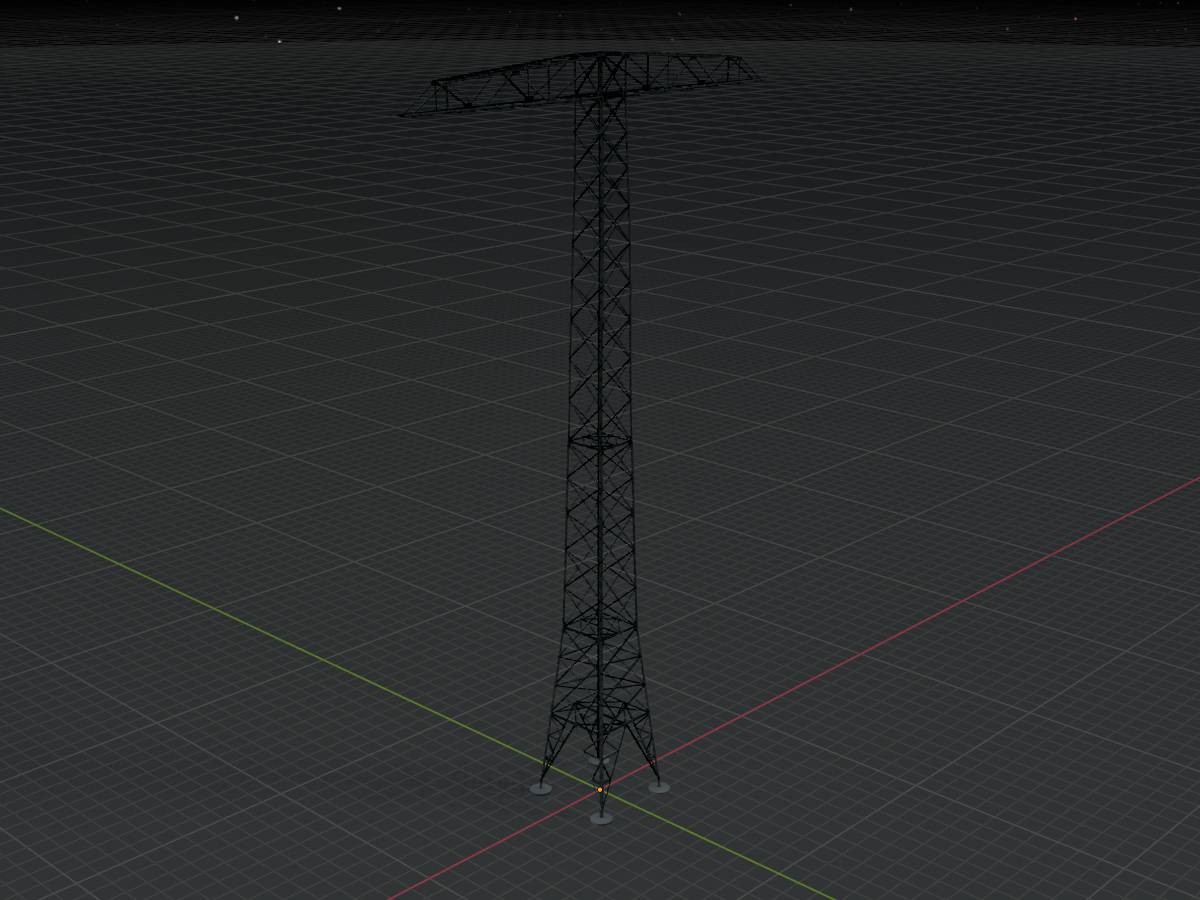Select the right foundation pad of the tower

pyautogui.click(x=659, y=788)
